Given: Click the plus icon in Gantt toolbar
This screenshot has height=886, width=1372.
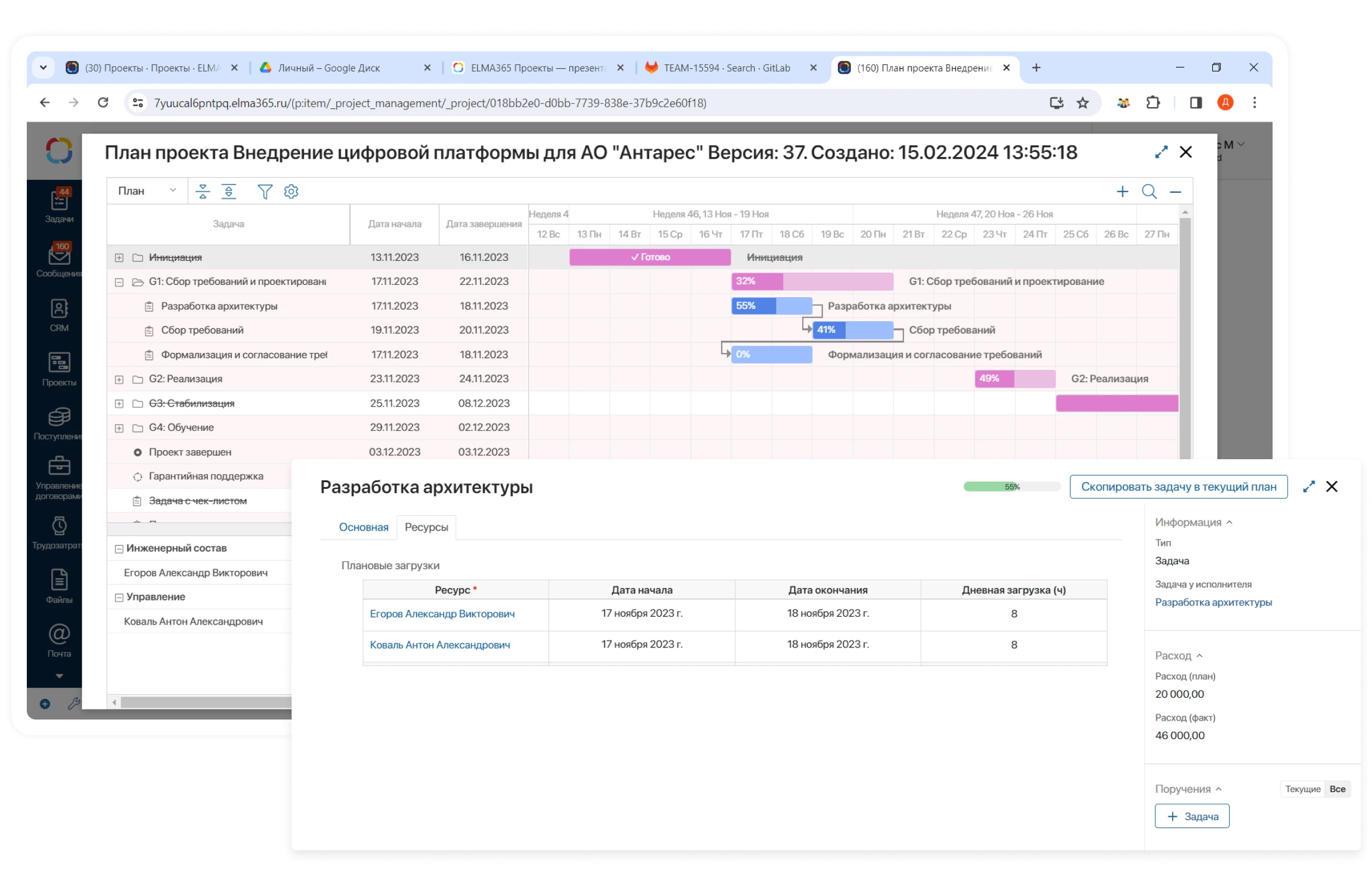Looking at the screenshot, I should pyautogui.click(x=1122, y=192).
